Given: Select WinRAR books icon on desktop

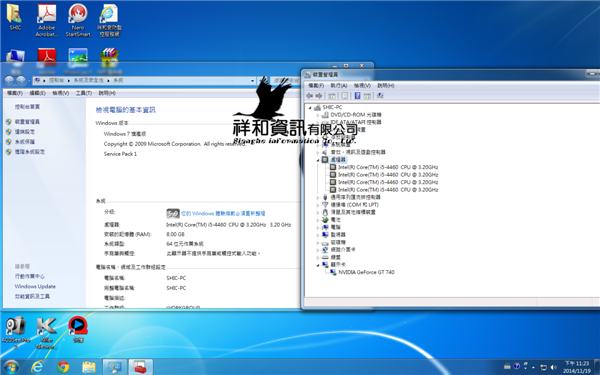Looking at the screenshot, I should tap(109, 56).
